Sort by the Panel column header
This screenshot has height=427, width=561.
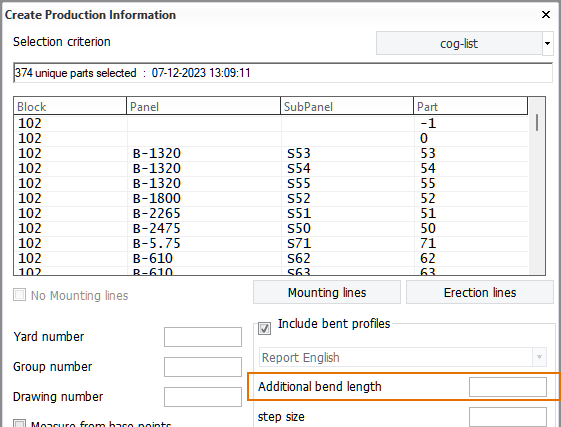[203, 106]
